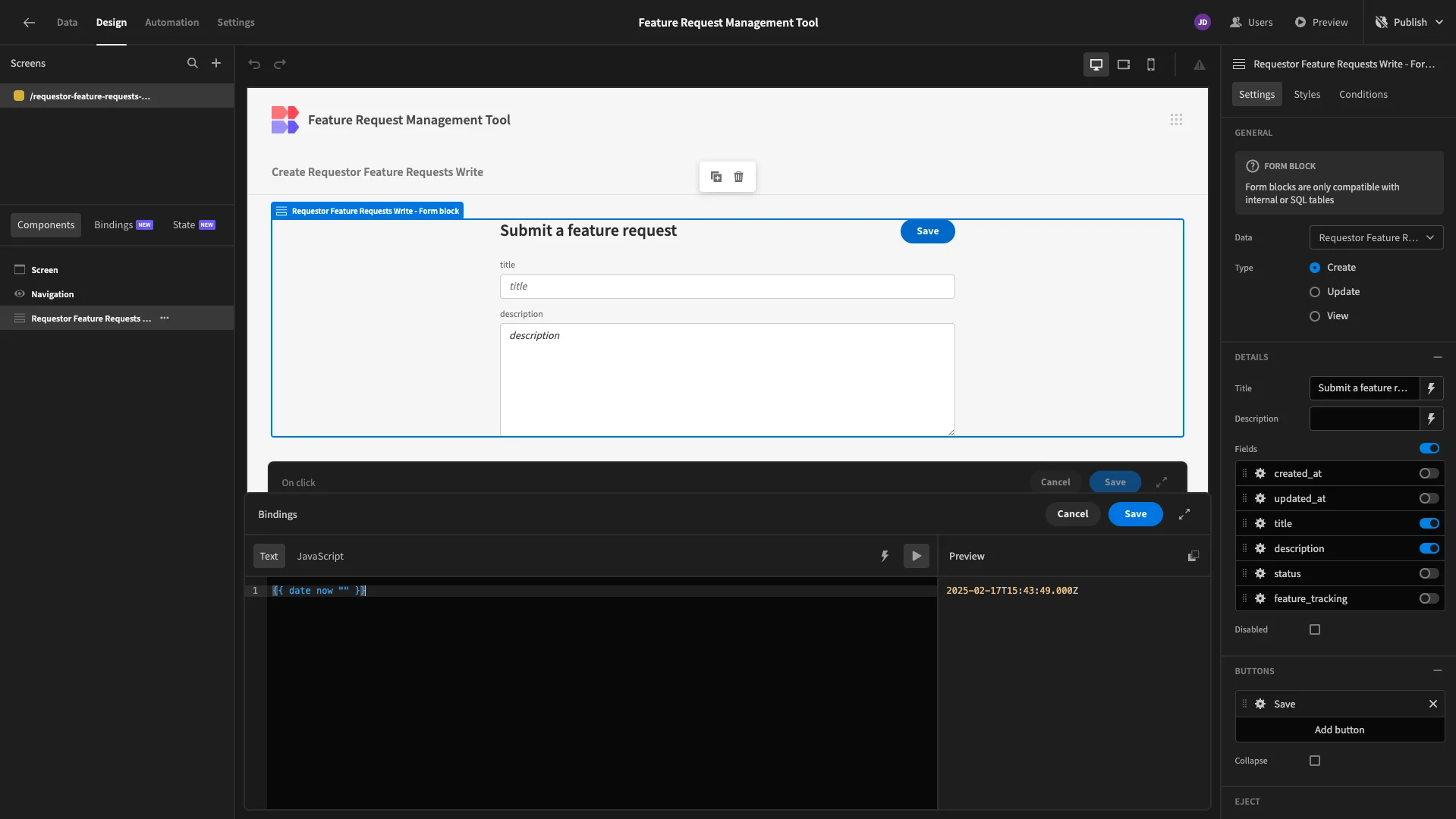Click the back arrow icon
The image size is (1456, 819).
tap(29, 23)
